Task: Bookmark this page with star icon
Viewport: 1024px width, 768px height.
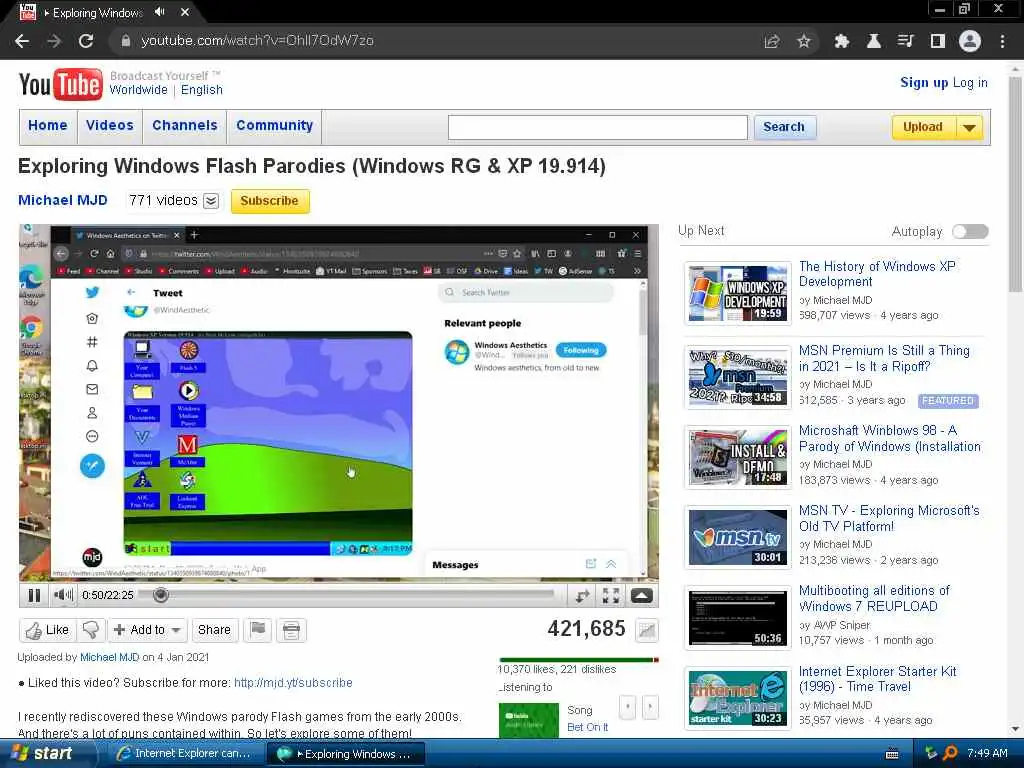Action: pos(804,41)
